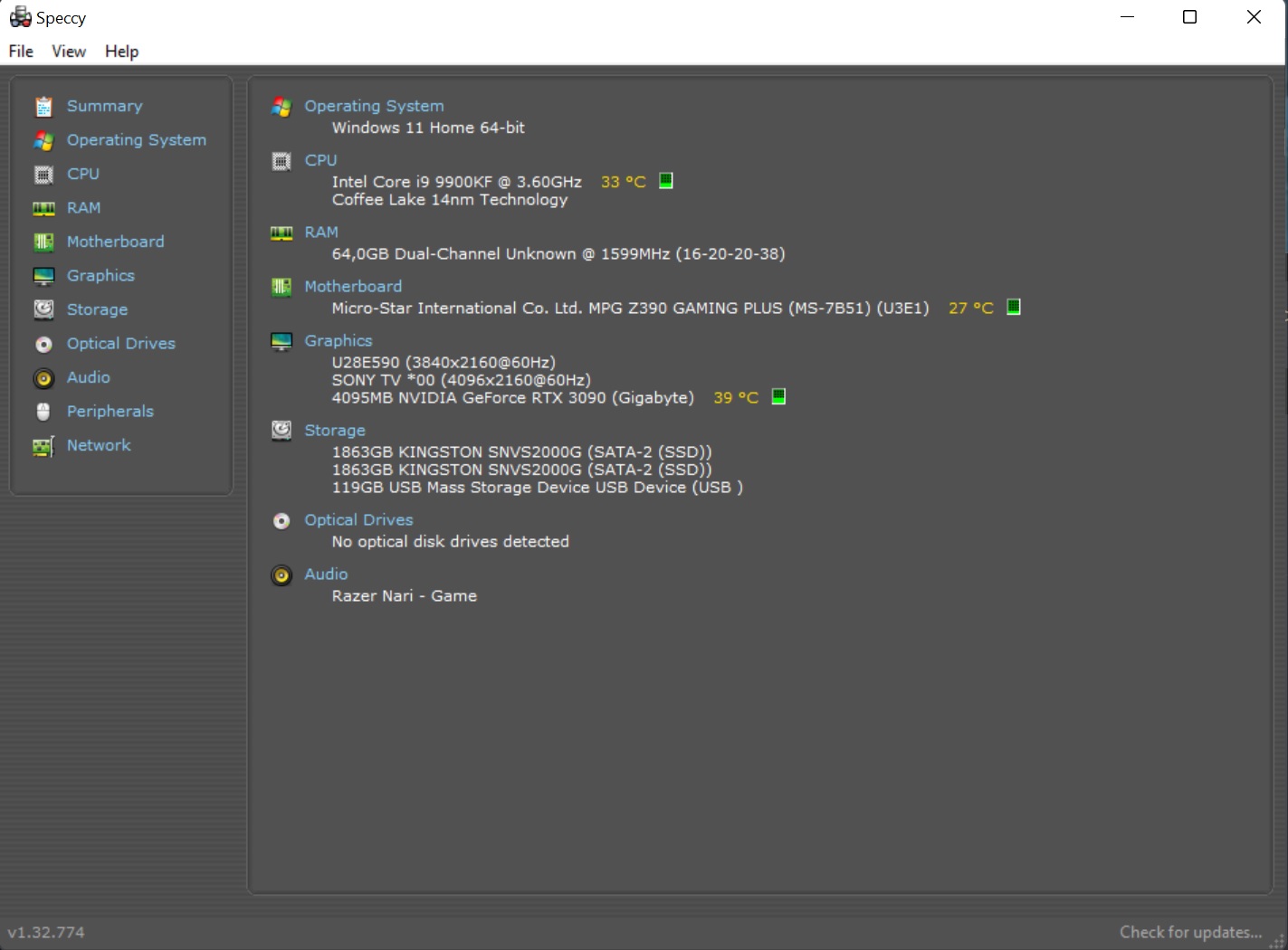Click the SONY TV display line
Image resolution: width=1288 pixels, height=950 pixels.
(461, 380)
